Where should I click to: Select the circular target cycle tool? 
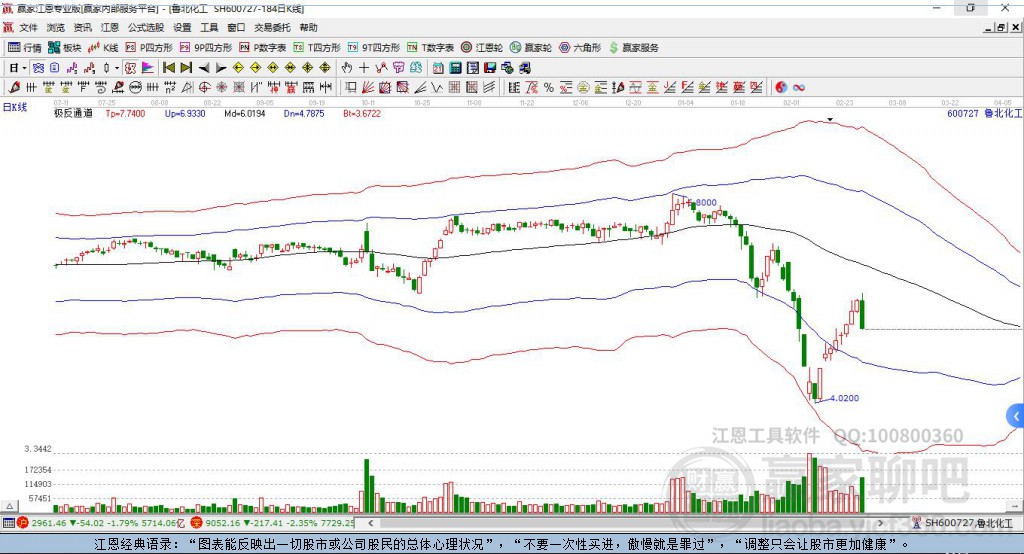click(x=204, y=87)
